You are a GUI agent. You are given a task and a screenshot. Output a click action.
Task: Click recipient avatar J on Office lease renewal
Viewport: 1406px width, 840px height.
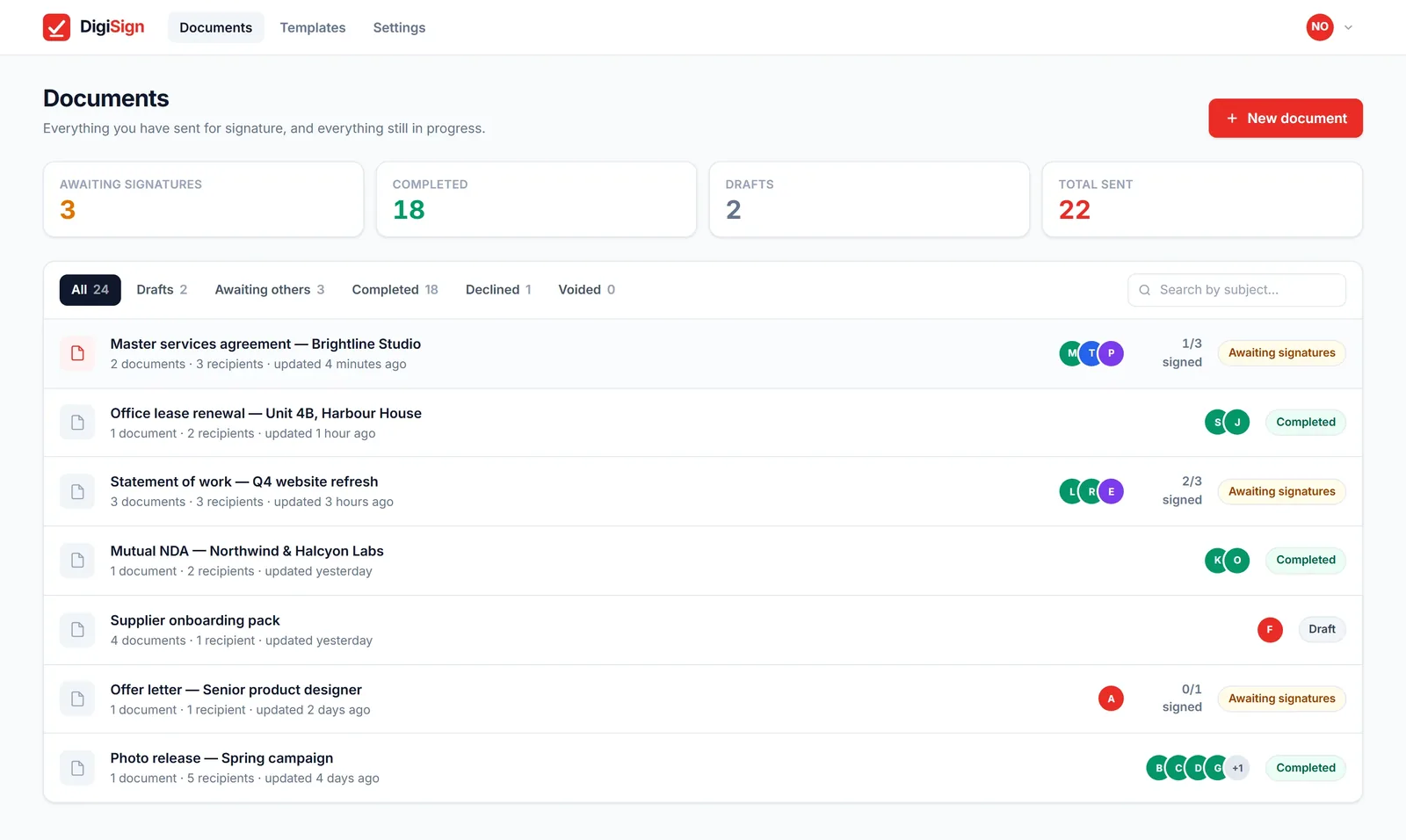coord(1237,423)
